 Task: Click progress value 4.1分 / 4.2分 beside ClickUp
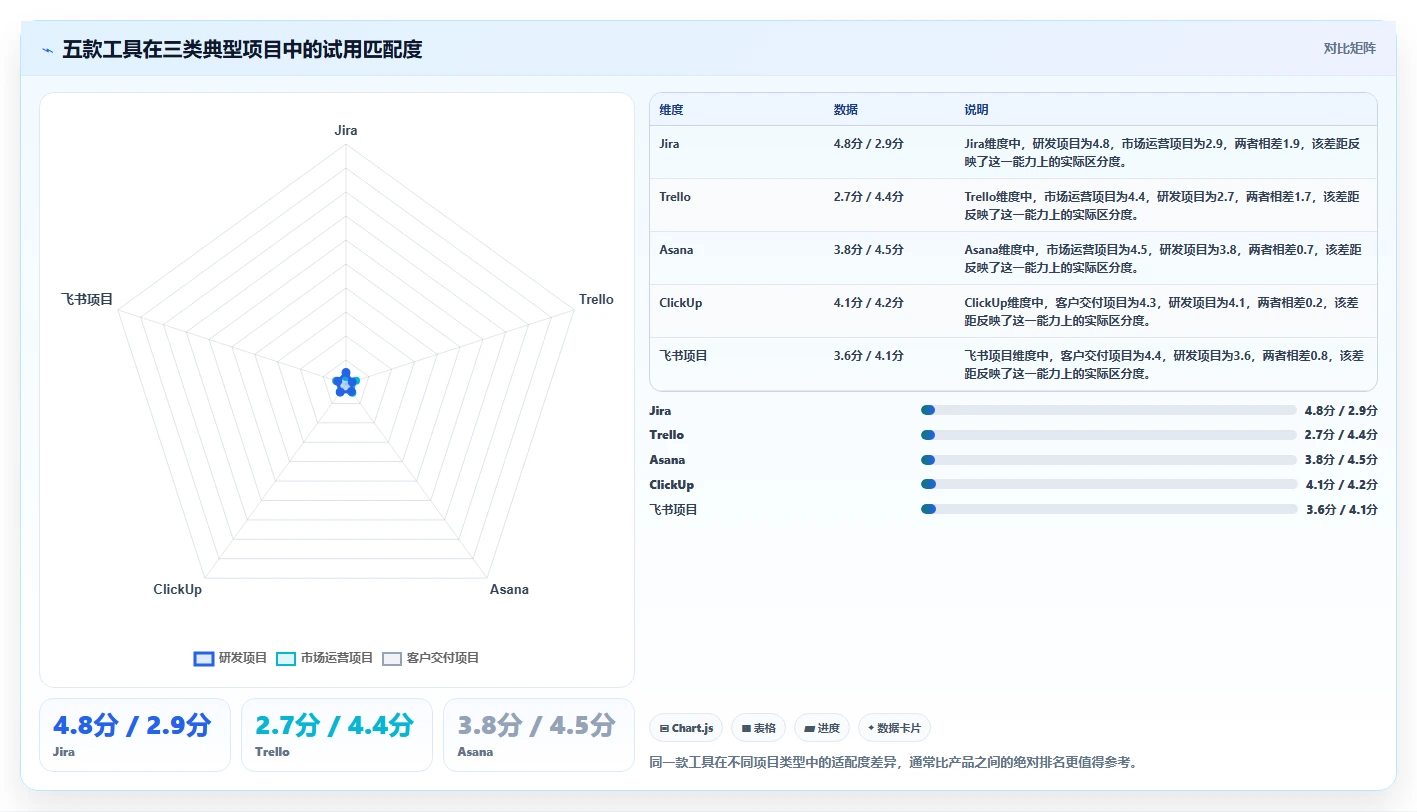click(x=1342, y=485)
